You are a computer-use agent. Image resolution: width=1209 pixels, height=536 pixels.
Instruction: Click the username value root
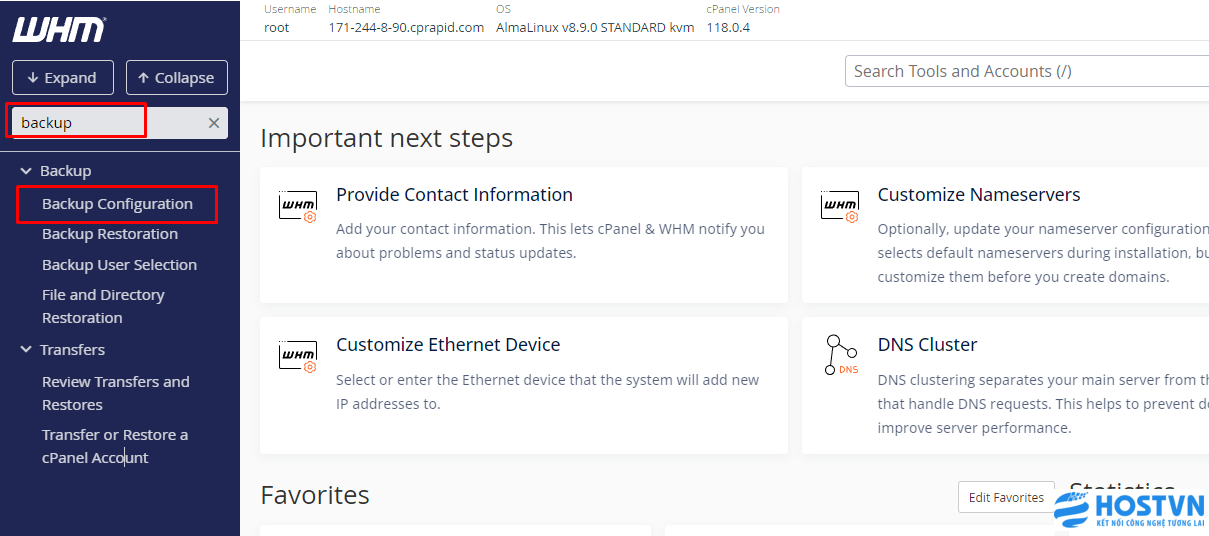[x=276, y=27]
